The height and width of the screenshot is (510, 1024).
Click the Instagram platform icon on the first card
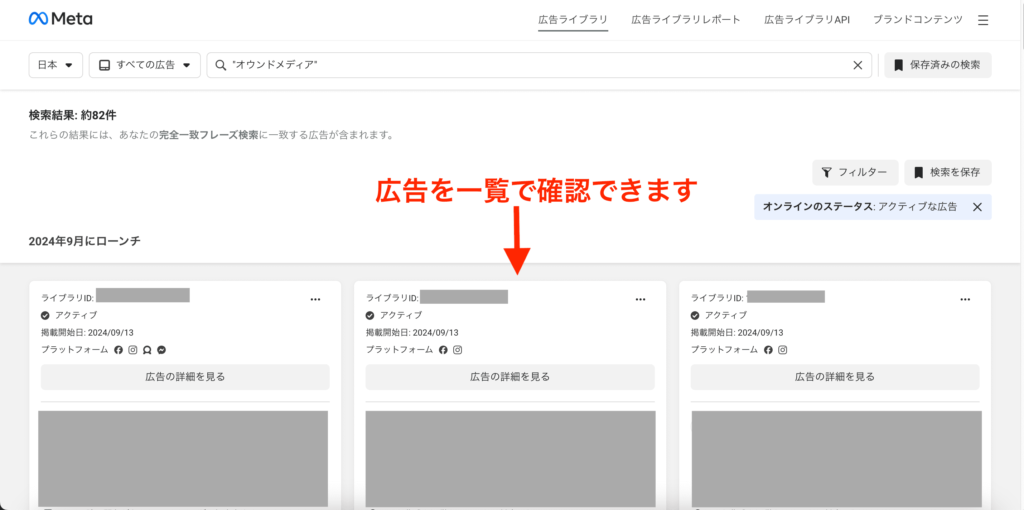click(x=133, y=350)
